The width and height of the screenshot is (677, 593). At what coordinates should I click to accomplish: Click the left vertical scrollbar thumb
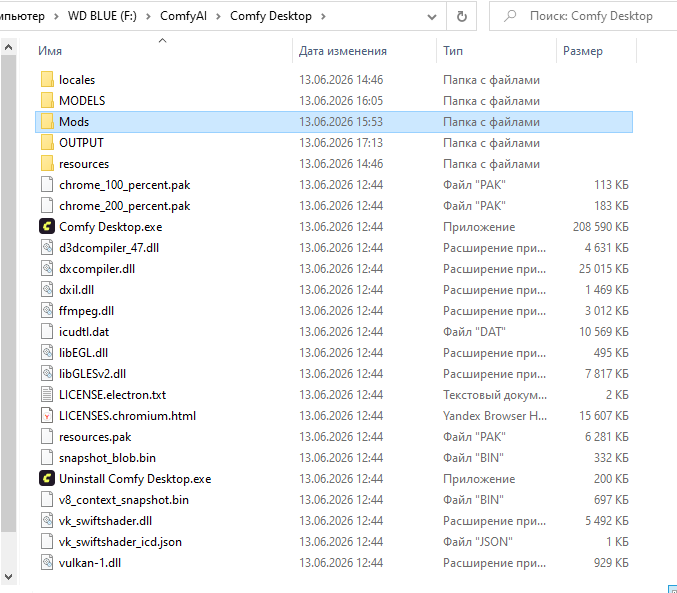click(x=8, y=294)
